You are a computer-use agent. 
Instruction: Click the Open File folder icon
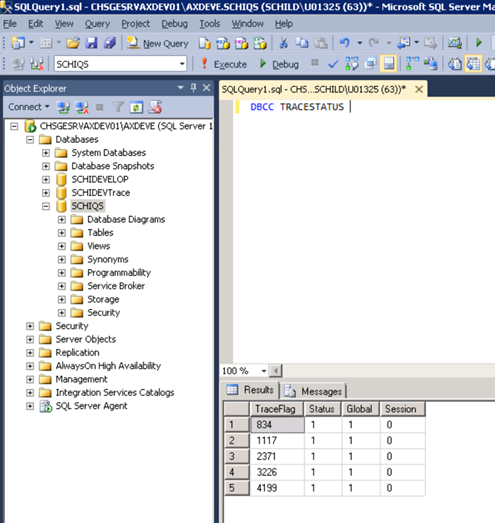73,43
